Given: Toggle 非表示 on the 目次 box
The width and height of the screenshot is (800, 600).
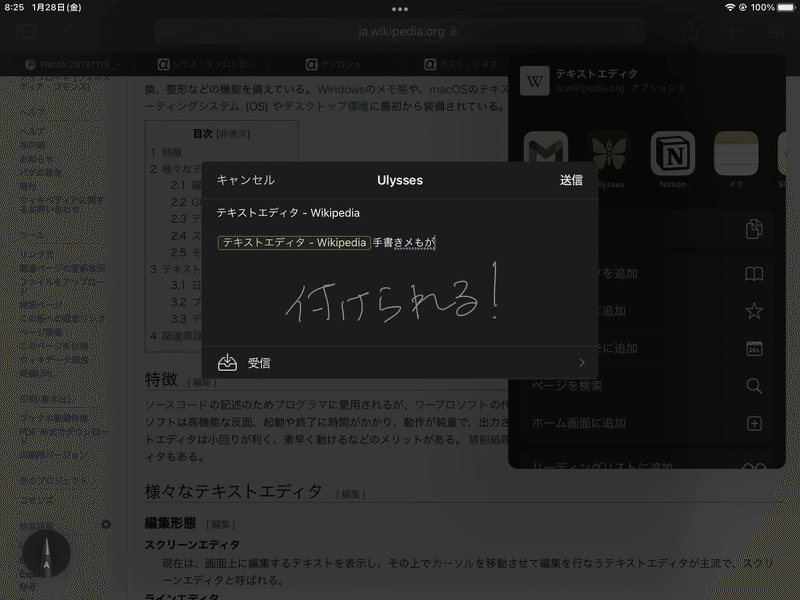Looking at the screenshot, I should [233, 134].
